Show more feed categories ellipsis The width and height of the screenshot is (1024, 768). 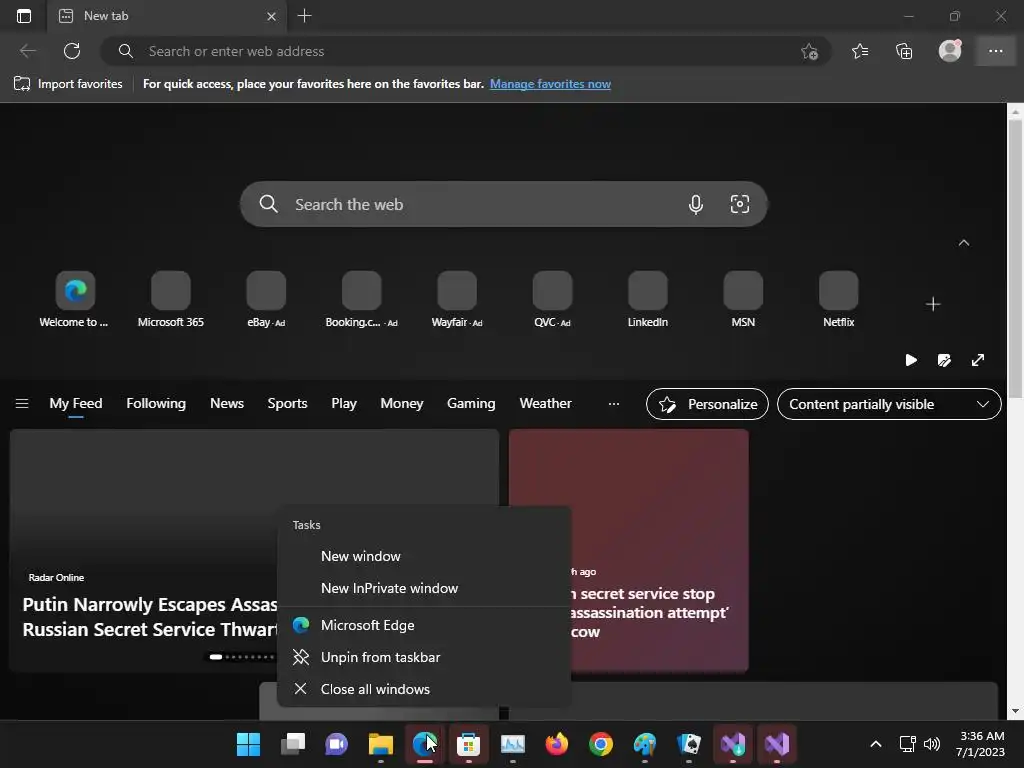point(613,404)
